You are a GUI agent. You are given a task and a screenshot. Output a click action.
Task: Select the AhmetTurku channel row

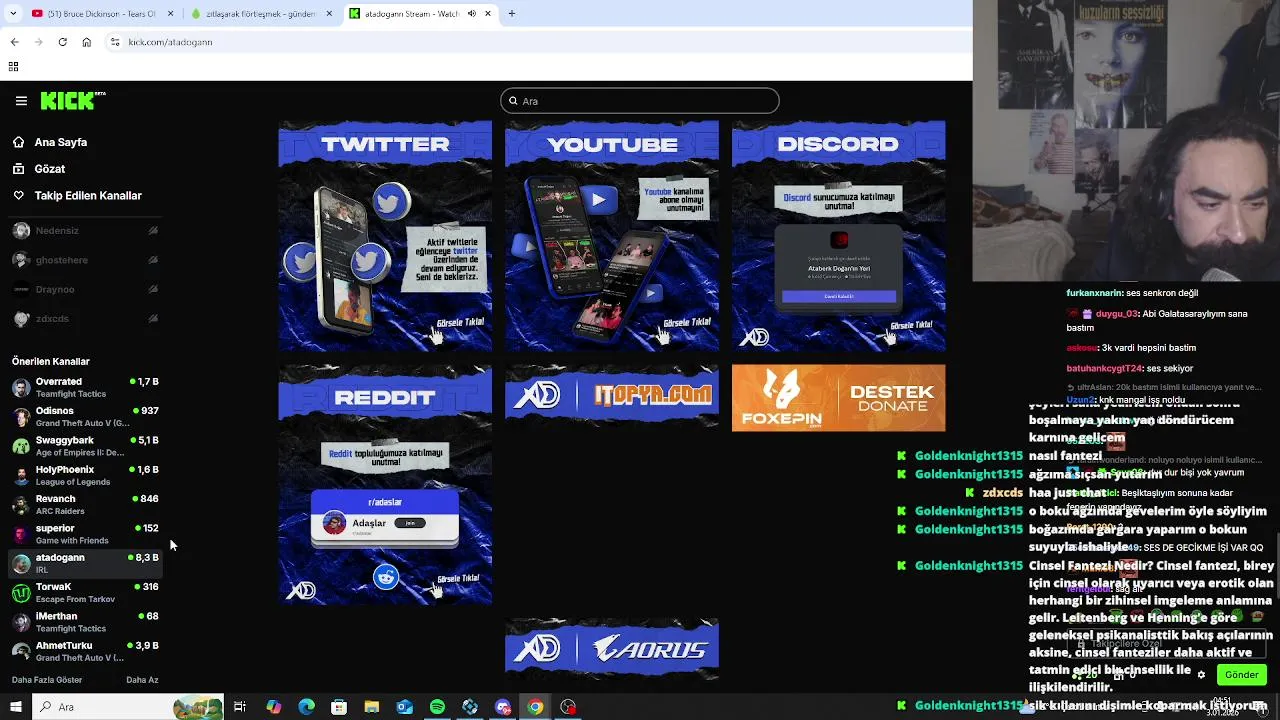(85, 651)
